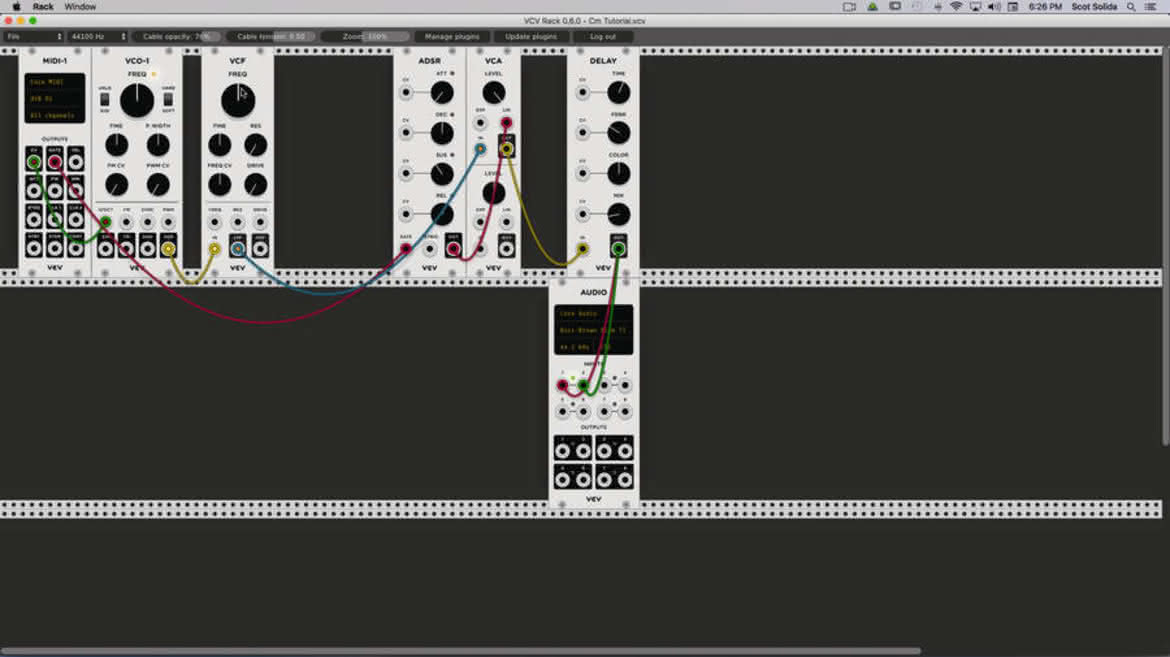Click the VCF large FREQ knob
This screenshot has height=657, width=1170.
coord(238,100)
